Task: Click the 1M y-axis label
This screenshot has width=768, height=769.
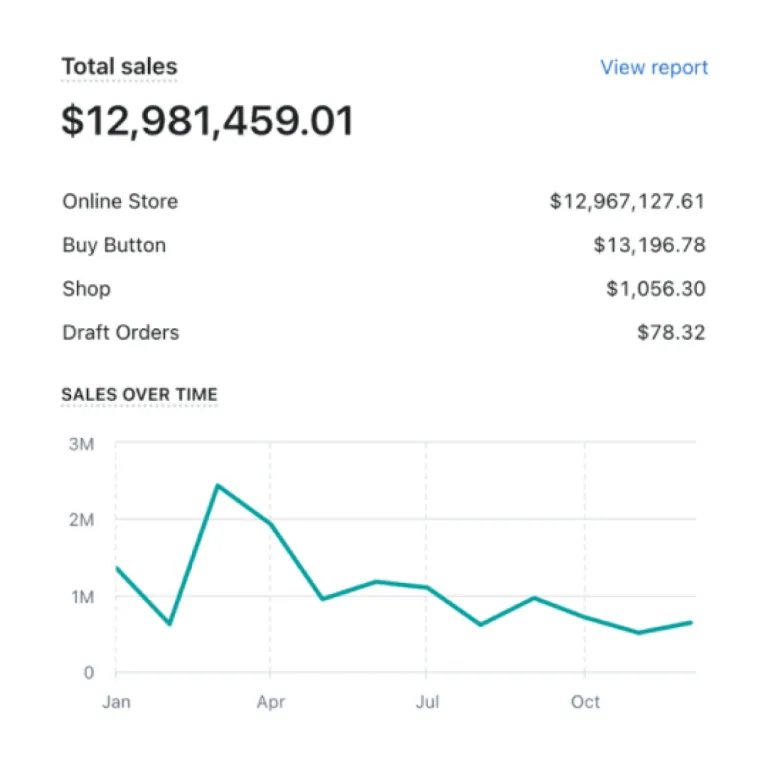Action: point(81,597)
